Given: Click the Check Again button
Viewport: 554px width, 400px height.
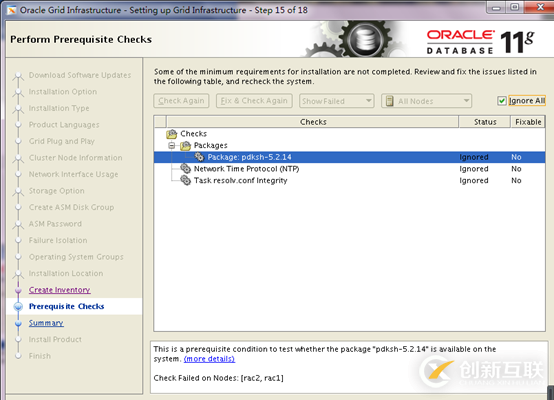Looking at the screenshot, I should pyautogui.click(x=181, y=101).
